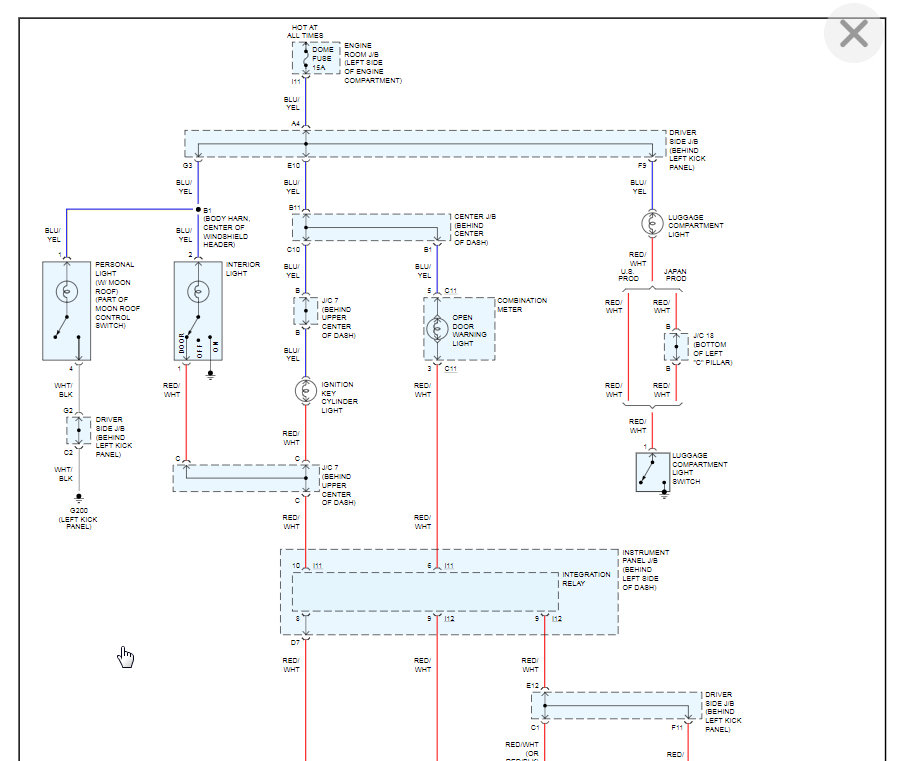The height and width of the screenshot is (761, 903).
Task: Click the interior light bulb symbol
Action: (198, 291)
